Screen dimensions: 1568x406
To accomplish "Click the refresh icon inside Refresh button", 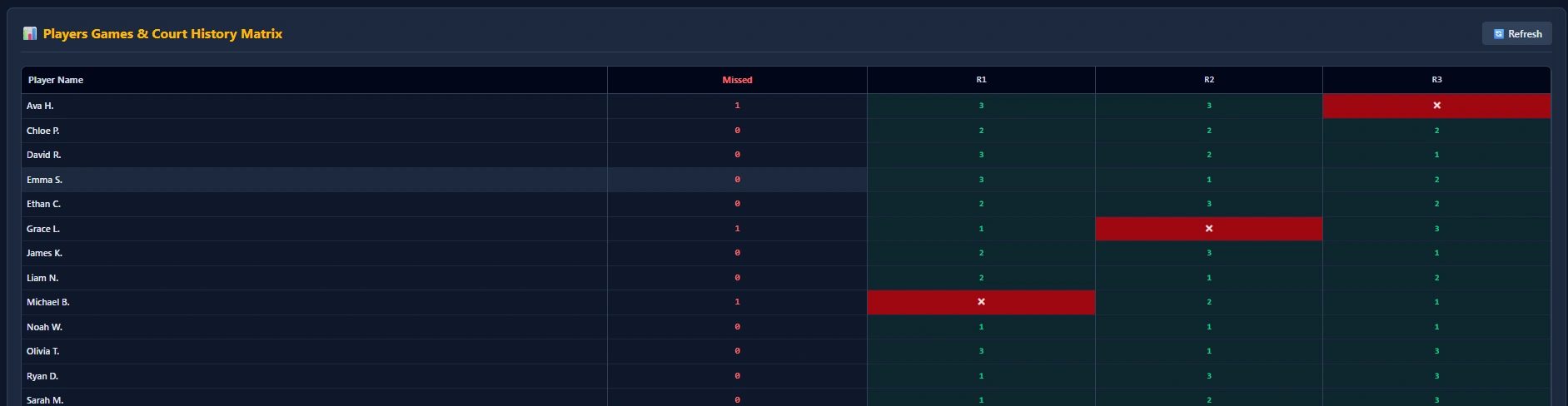I will pyautogui.click(x=1499, y=34).
